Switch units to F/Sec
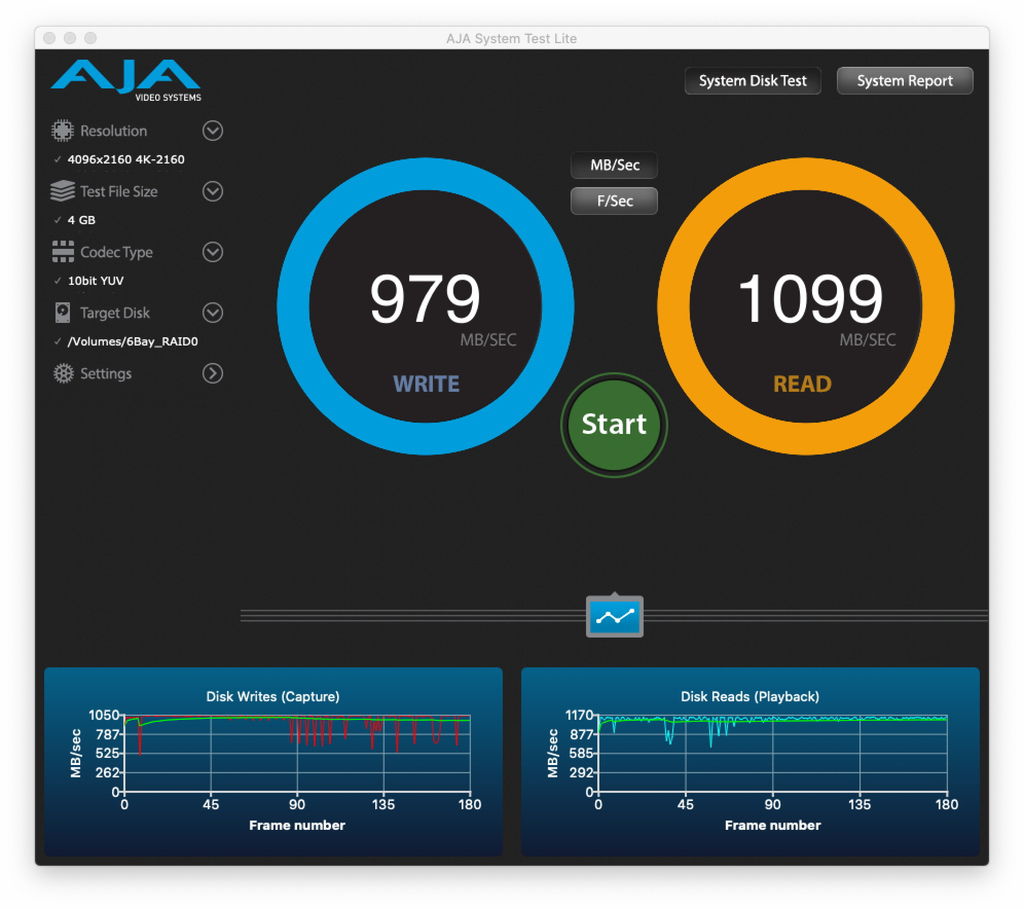 pyautogui.click(x=614, y=201)
